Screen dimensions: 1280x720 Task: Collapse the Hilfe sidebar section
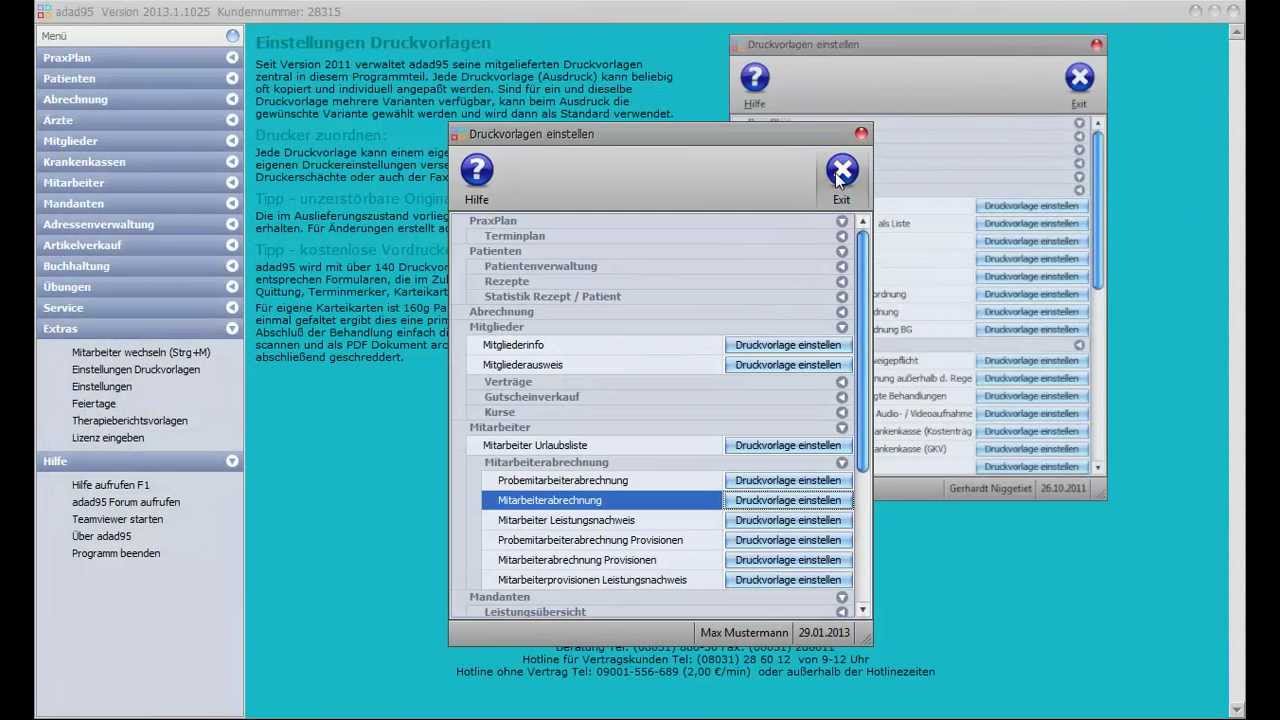coord(232,461)
